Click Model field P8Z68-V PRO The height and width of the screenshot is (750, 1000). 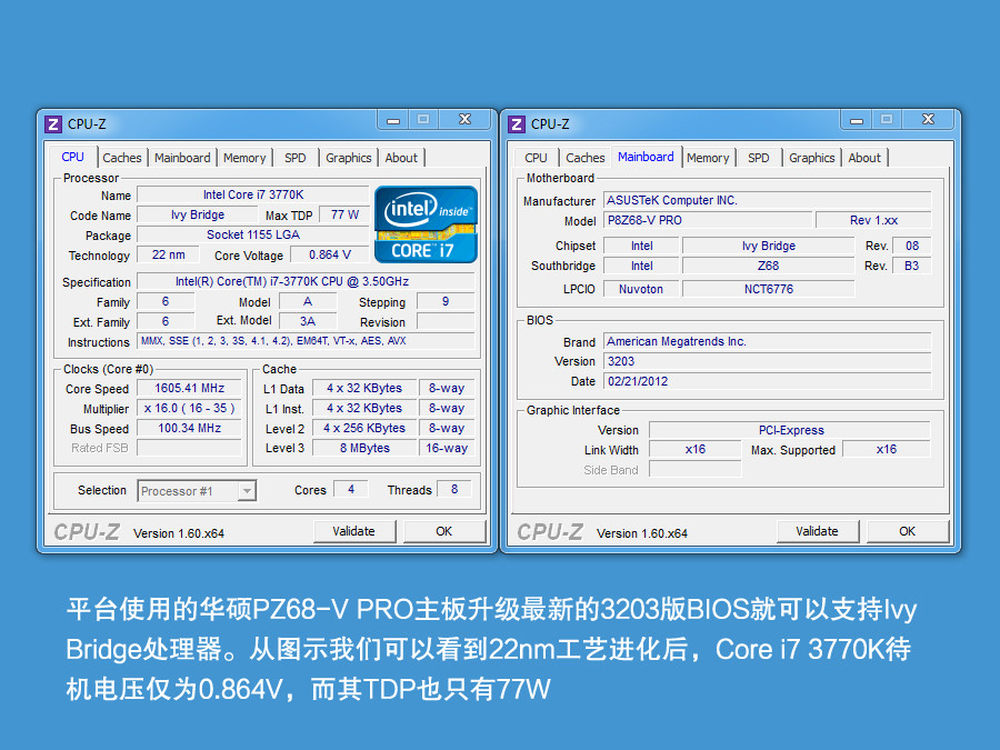click(x=708, y=221)
